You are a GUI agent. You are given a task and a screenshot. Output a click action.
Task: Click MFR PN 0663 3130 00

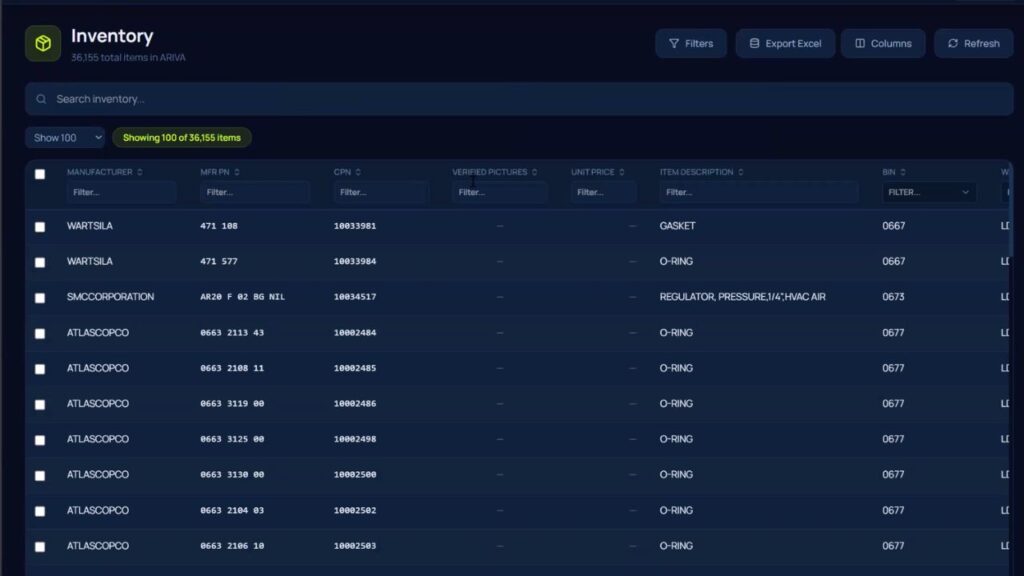pos(232,474)
